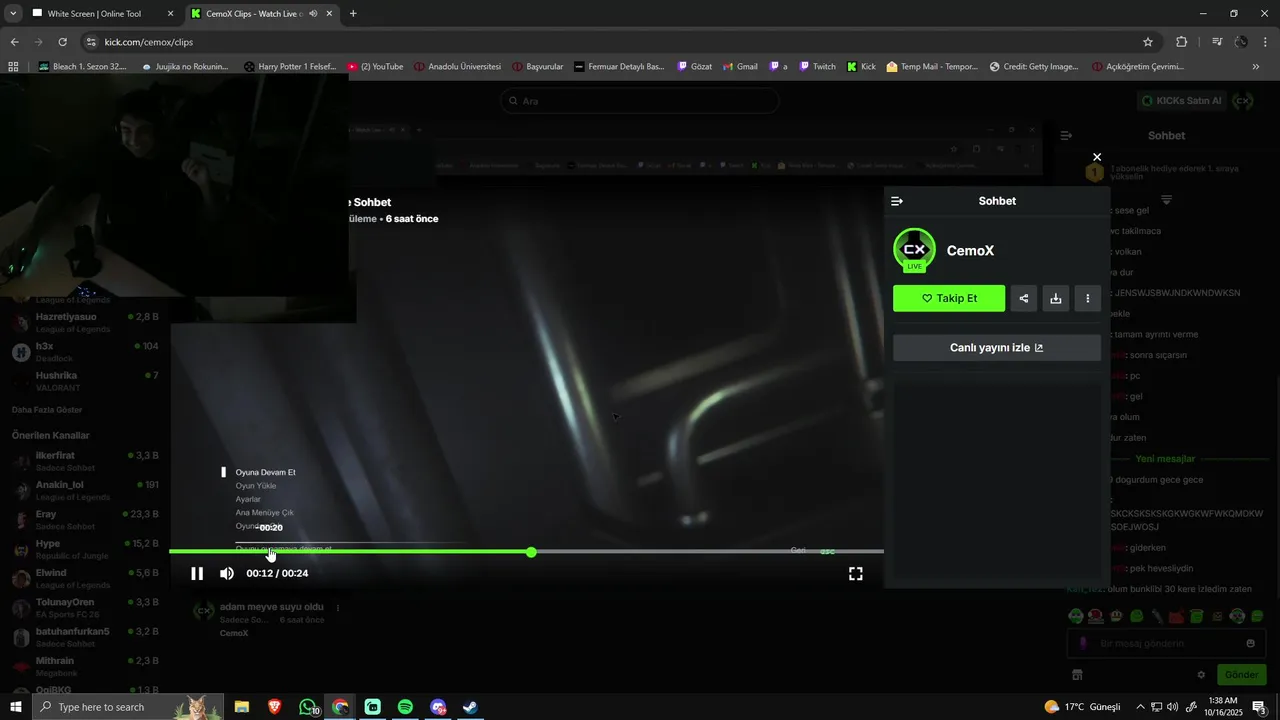
Task: Open the chat shop icon
Action: 1077,675
